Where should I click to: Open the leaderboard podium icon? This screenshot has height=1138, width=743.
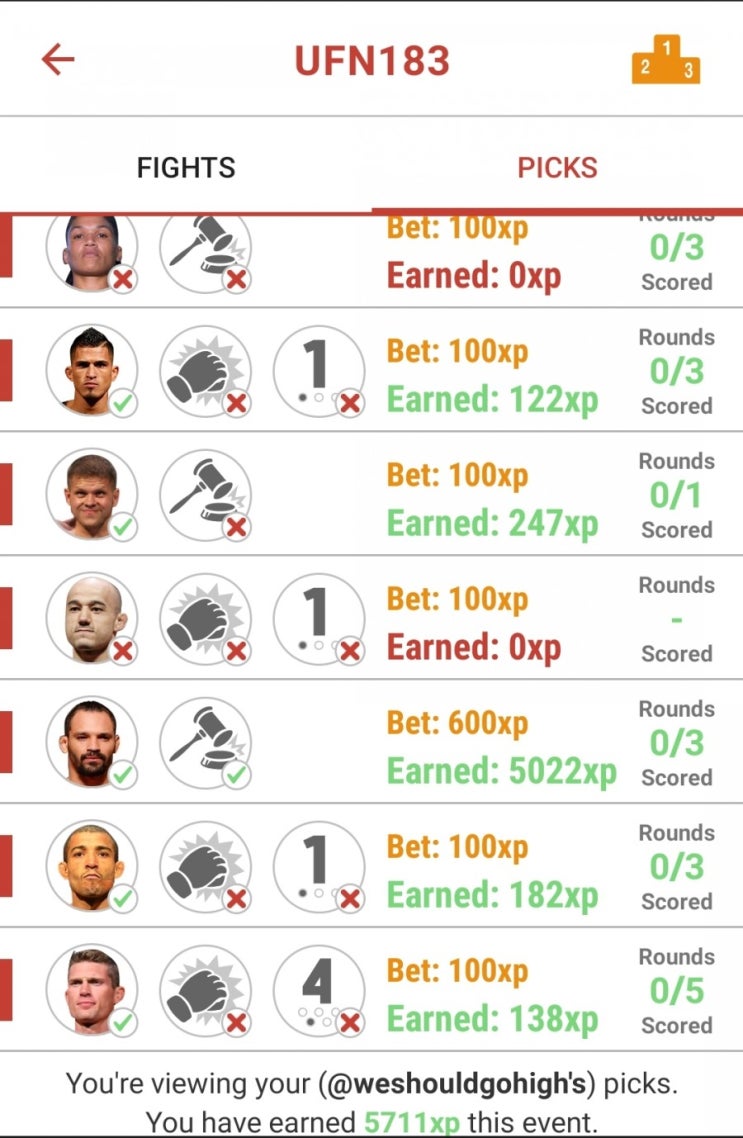666,60
